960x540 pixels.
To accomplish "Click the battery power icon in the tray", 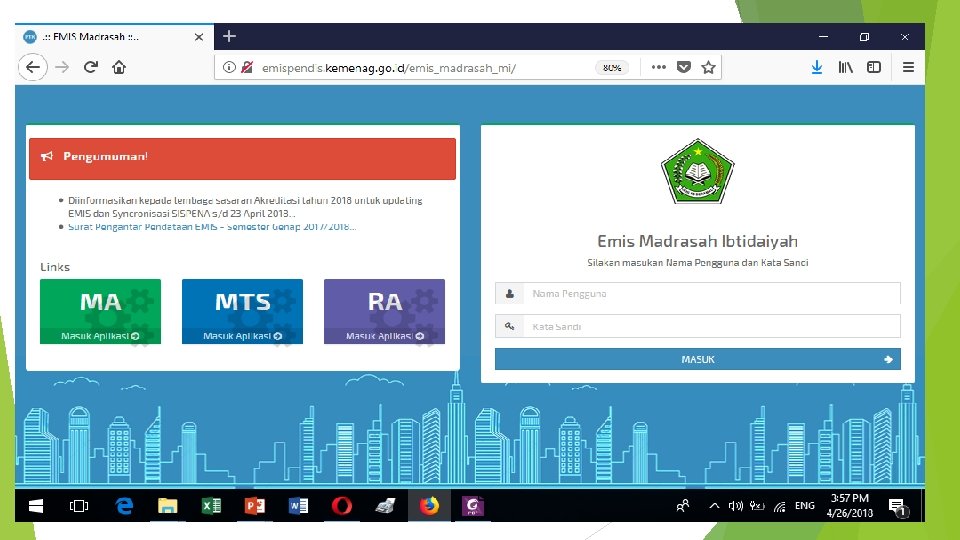I will click(x=757, y=506).
